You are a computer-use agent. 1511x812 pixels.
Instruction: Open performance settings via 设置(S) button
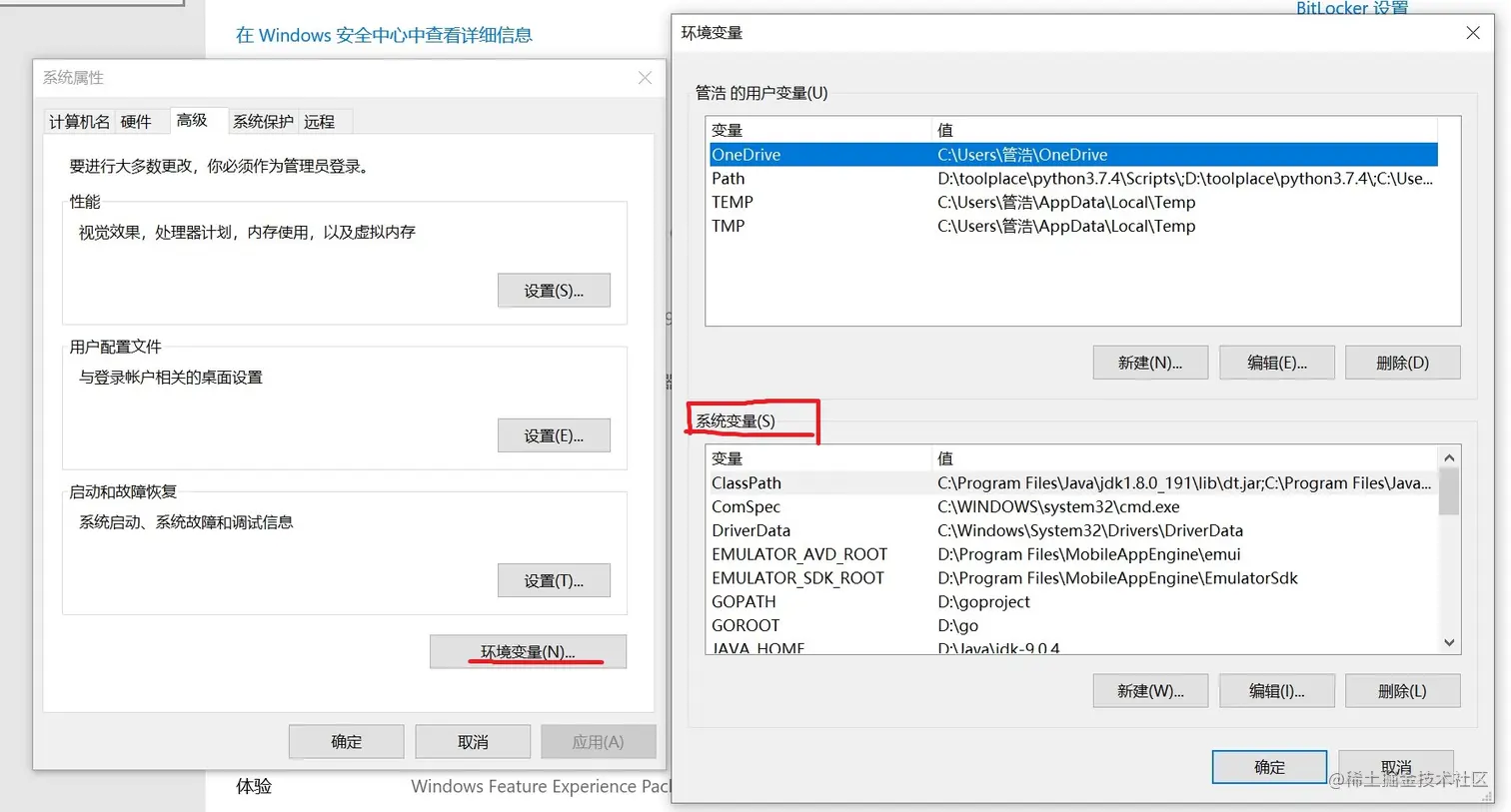click(554, 290)
